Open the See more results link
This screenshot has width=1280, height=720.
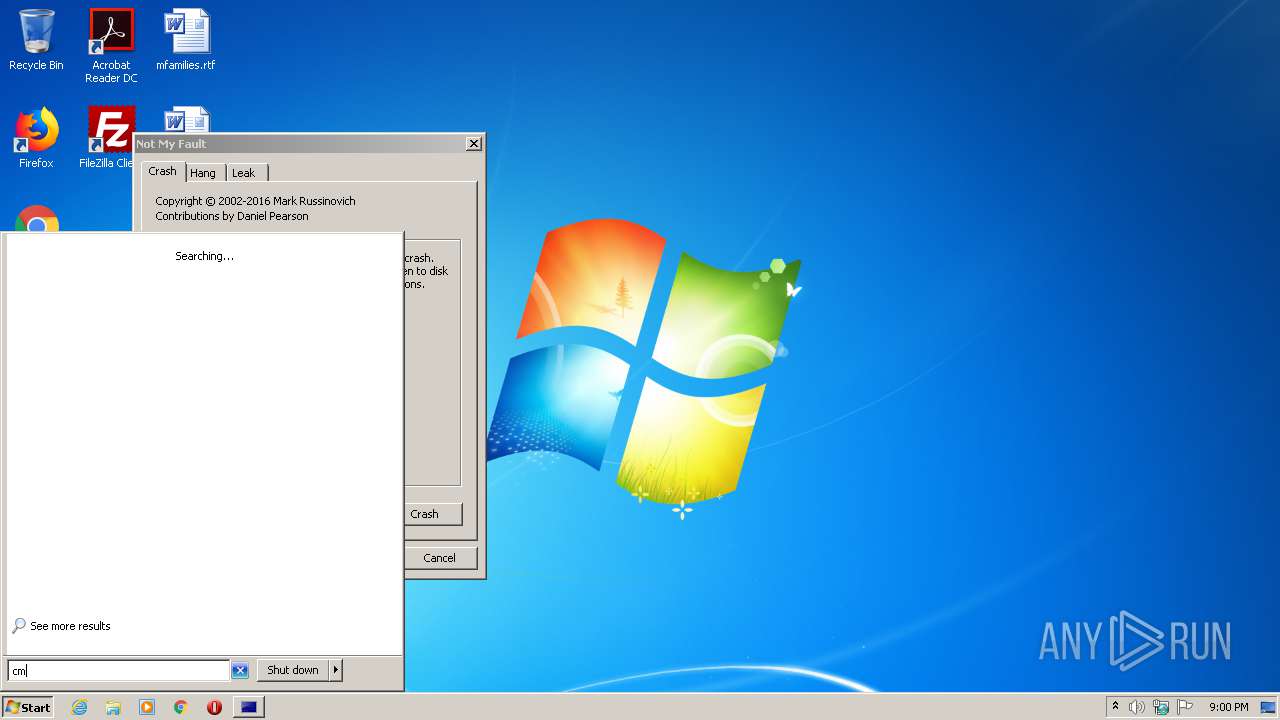pyautogui.click(x=70, y=626)
